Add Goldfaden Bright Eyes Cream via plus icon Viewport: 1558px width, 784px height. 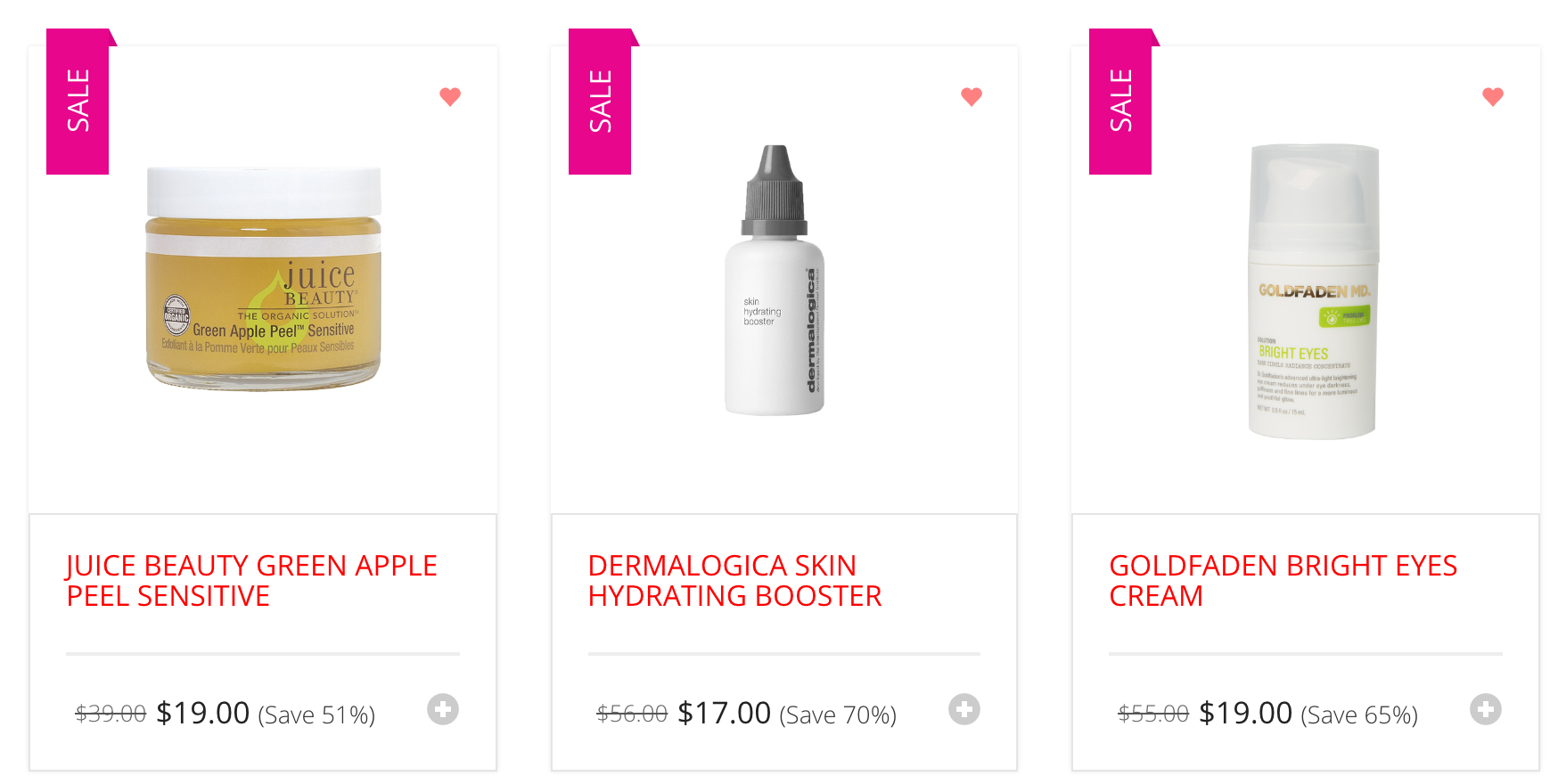coord(1486,709)
